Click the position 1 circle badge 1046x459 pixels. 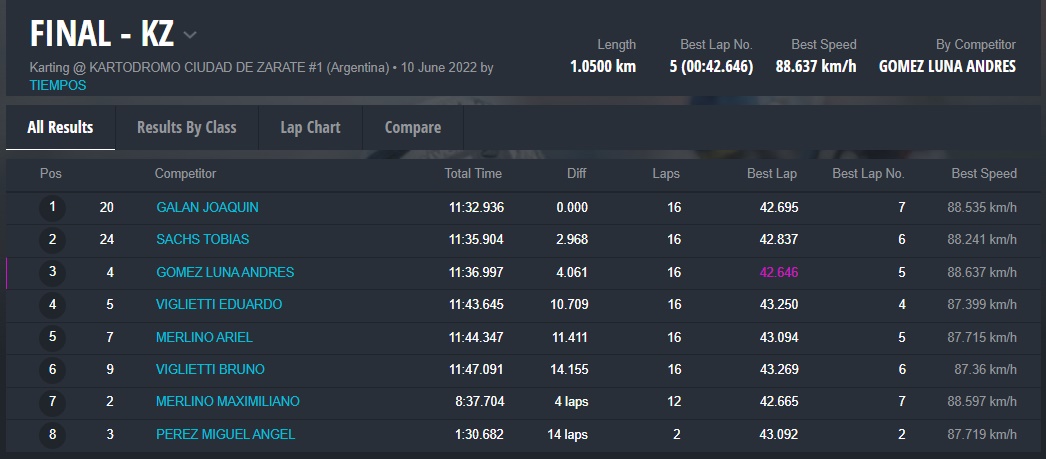(52, 208)
